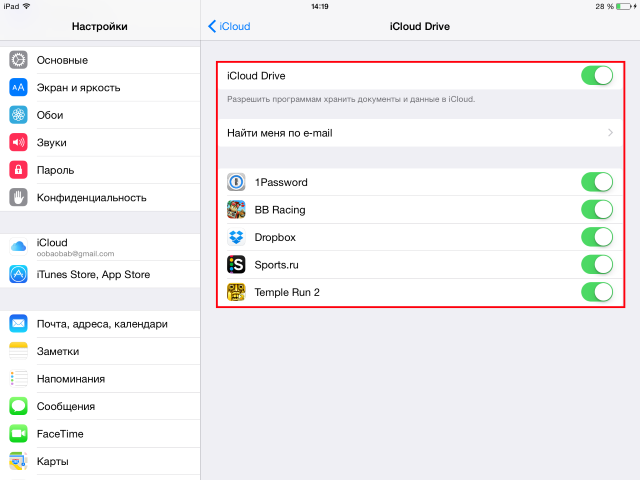The image size is (640, 480).
Task: Open Пароль settings
Action: (100, 170)
